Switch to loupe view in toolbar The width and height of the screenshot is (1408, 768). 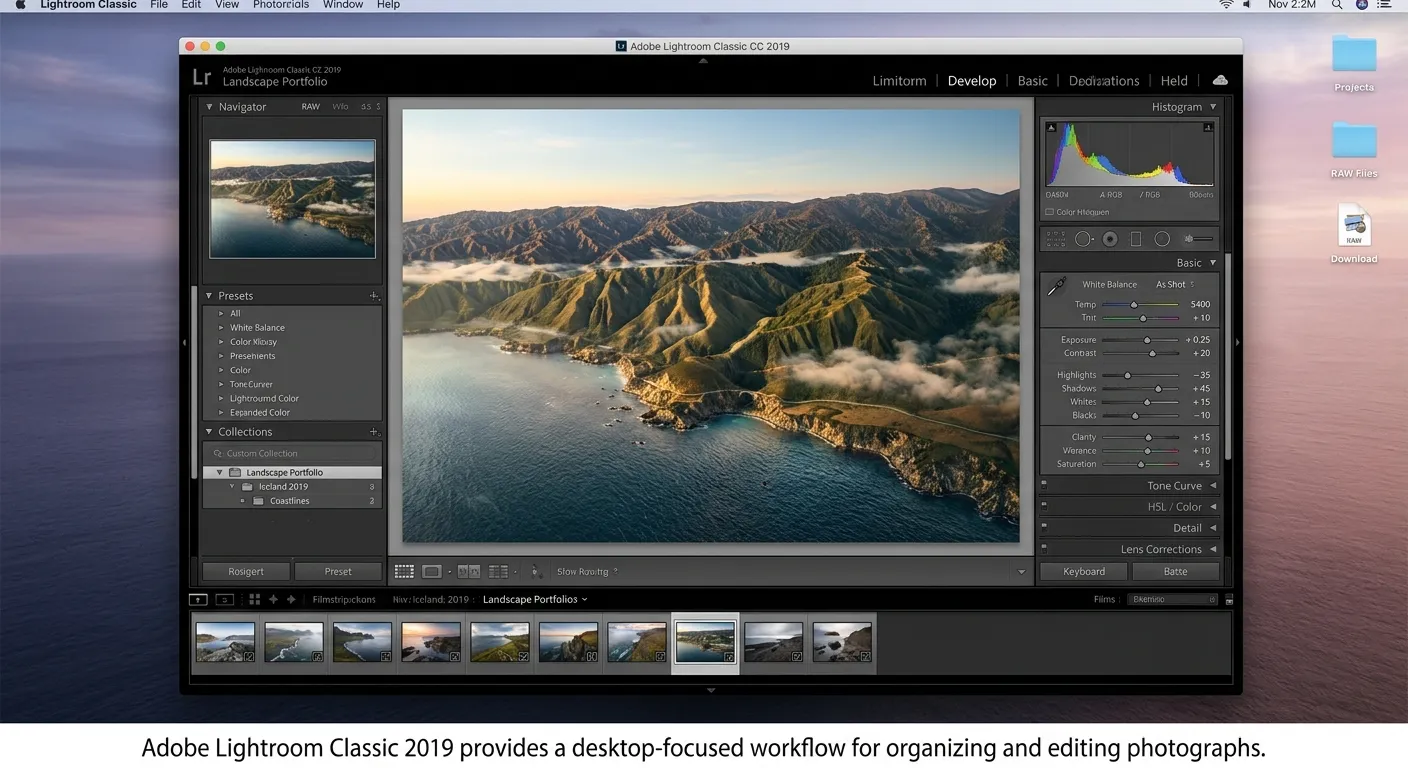click(432, 571)
